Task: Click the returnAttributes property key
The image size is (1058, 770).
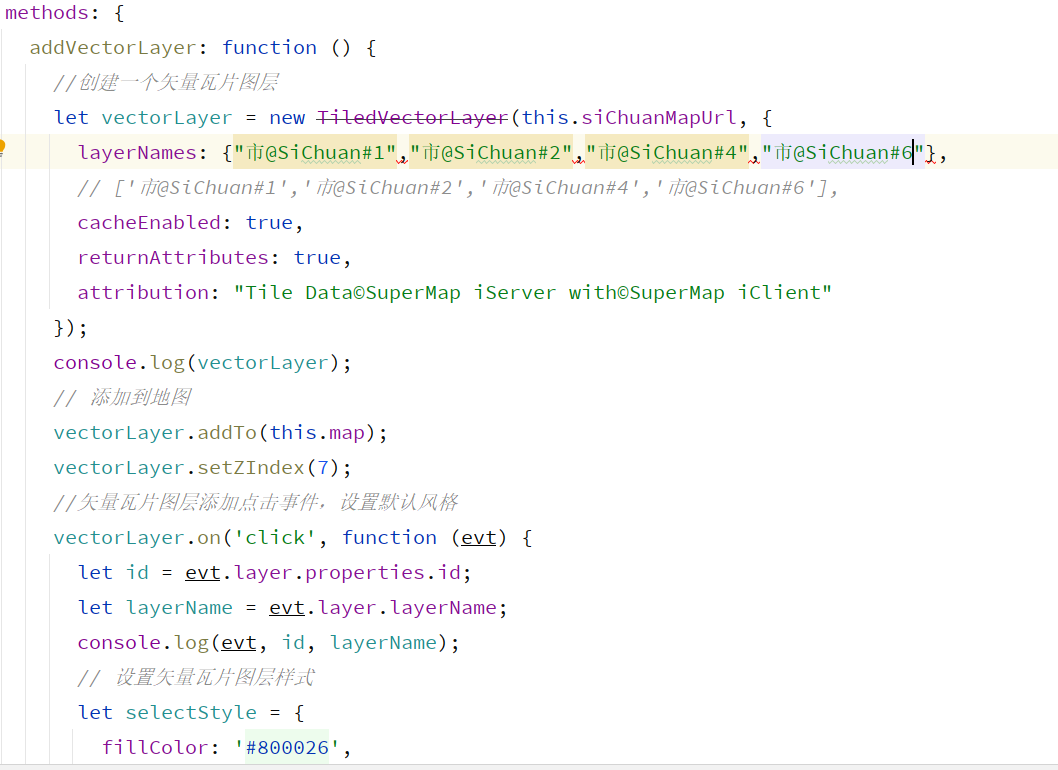Action: 173,258
